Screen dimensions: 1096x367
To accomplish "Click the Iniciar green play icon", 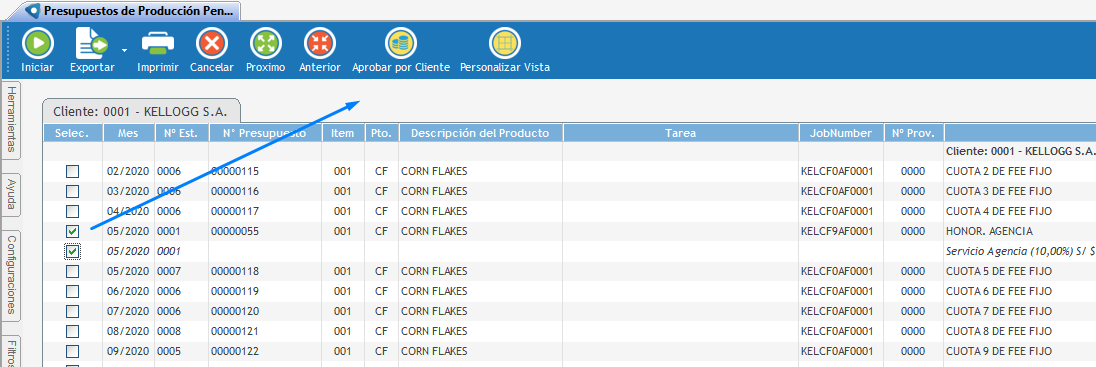I will pyautogui.click(x=37, y=44).
